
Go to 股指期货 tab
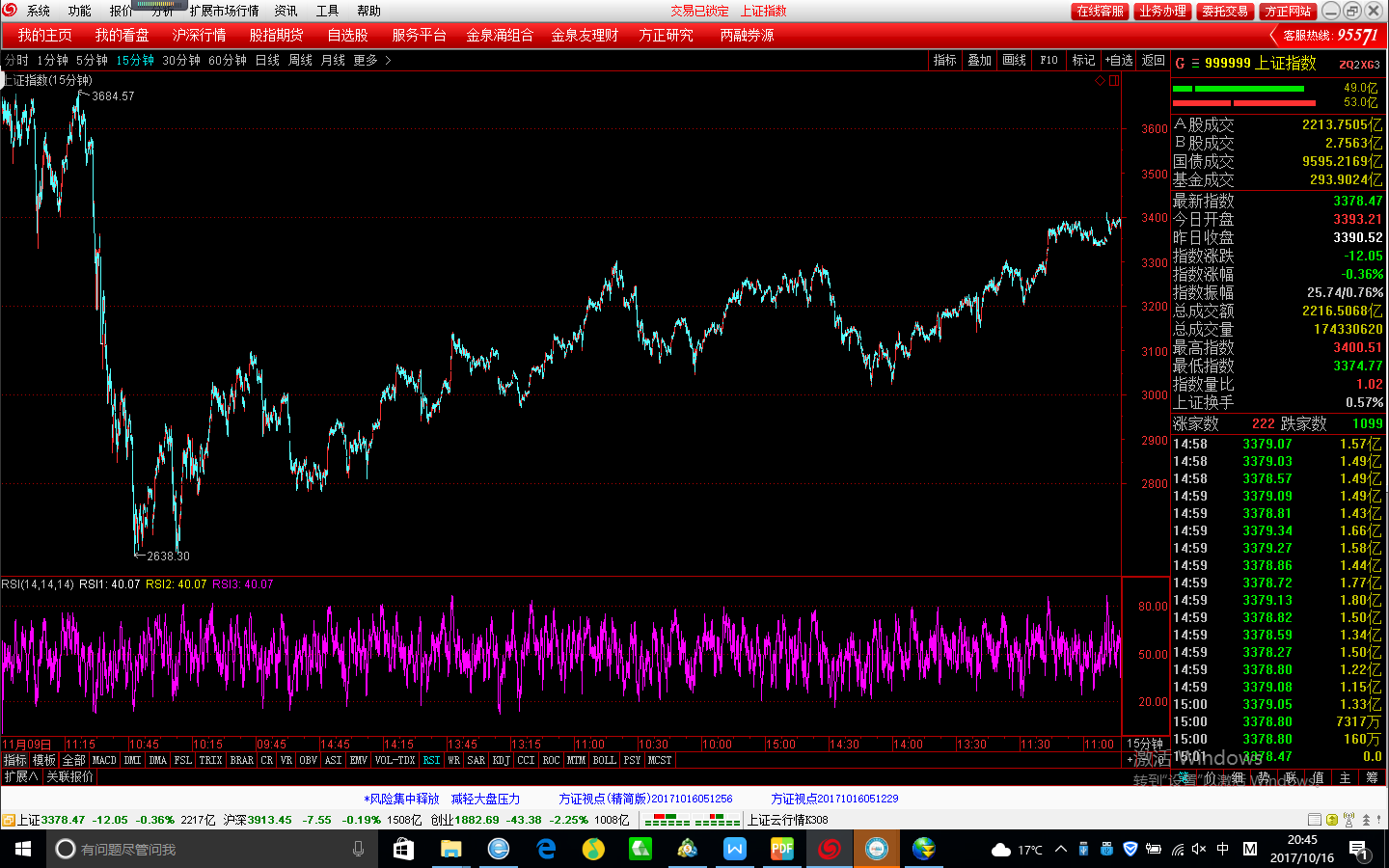tap(276, 35)
